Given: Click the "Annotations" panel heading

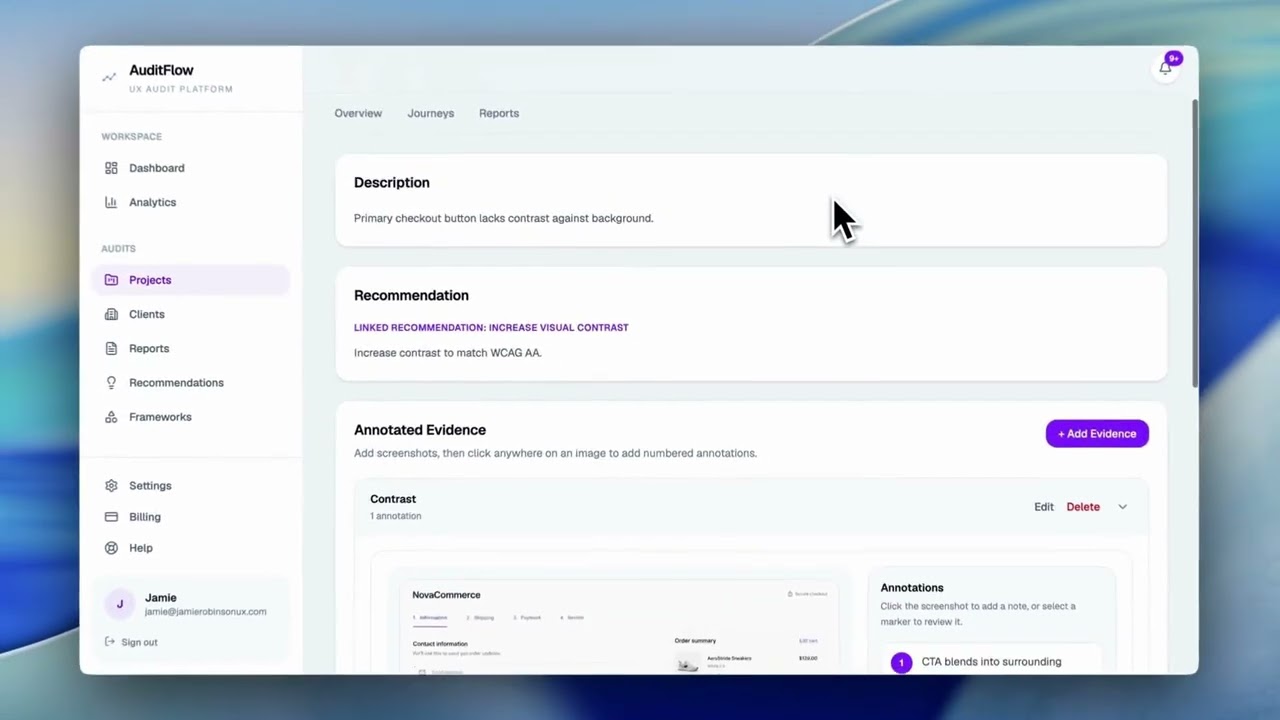Looking at the screenshot, I should tap(912, 588).
